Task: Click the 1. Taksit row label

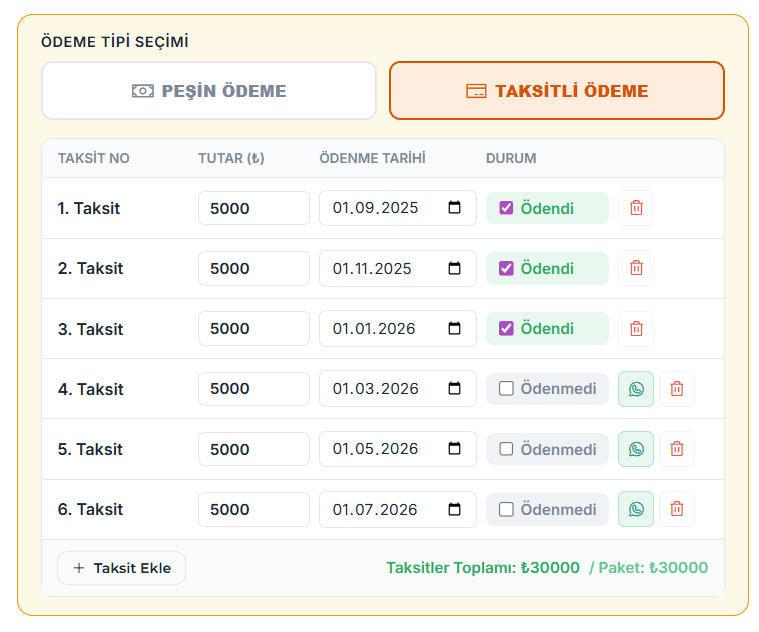Action: click(x=89, y=209)
